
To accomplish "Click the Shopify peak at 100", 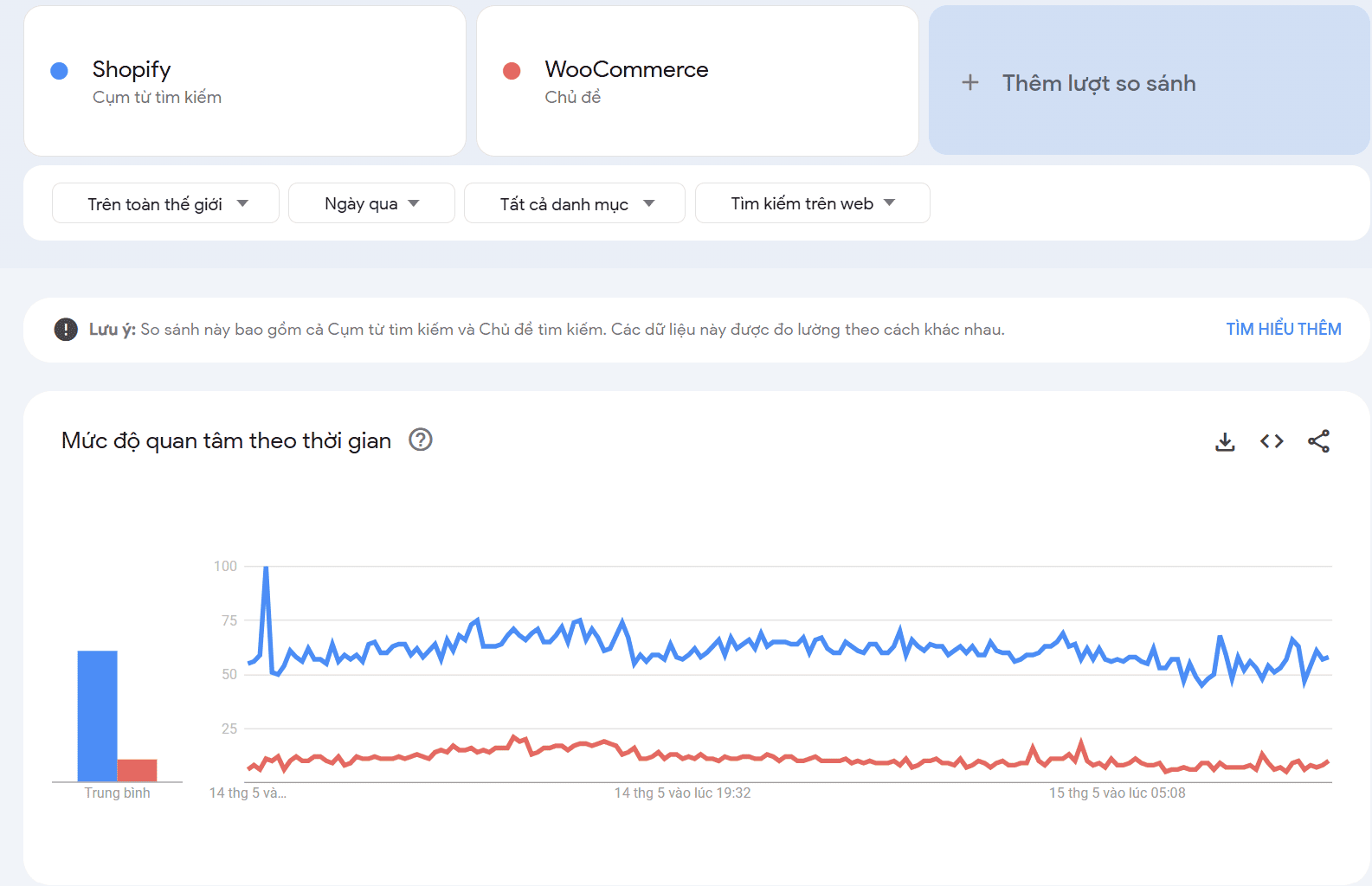I will point(266,568).
